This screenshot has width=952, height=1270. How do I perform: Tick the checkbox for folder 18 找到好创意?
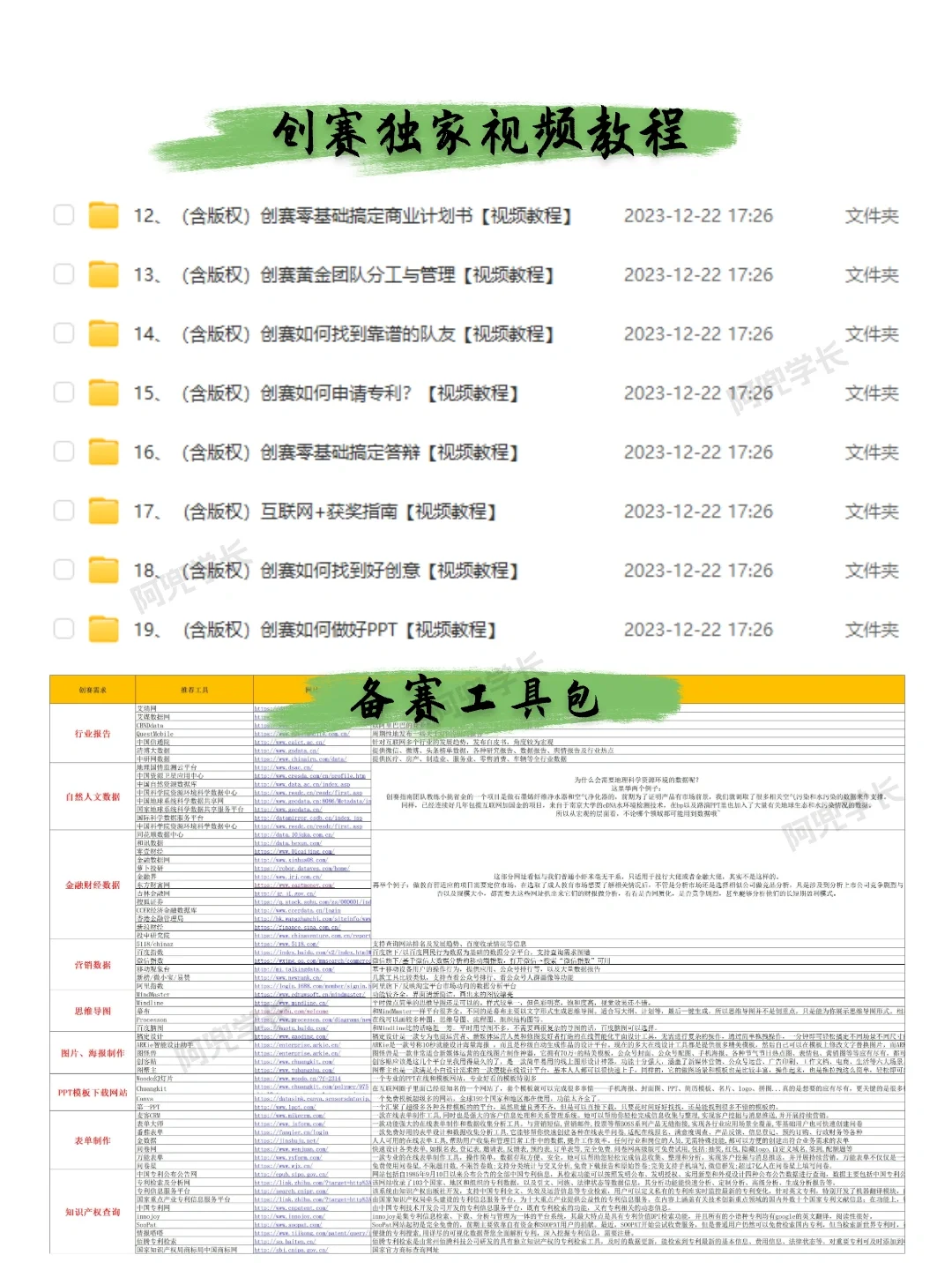(63, 570)
